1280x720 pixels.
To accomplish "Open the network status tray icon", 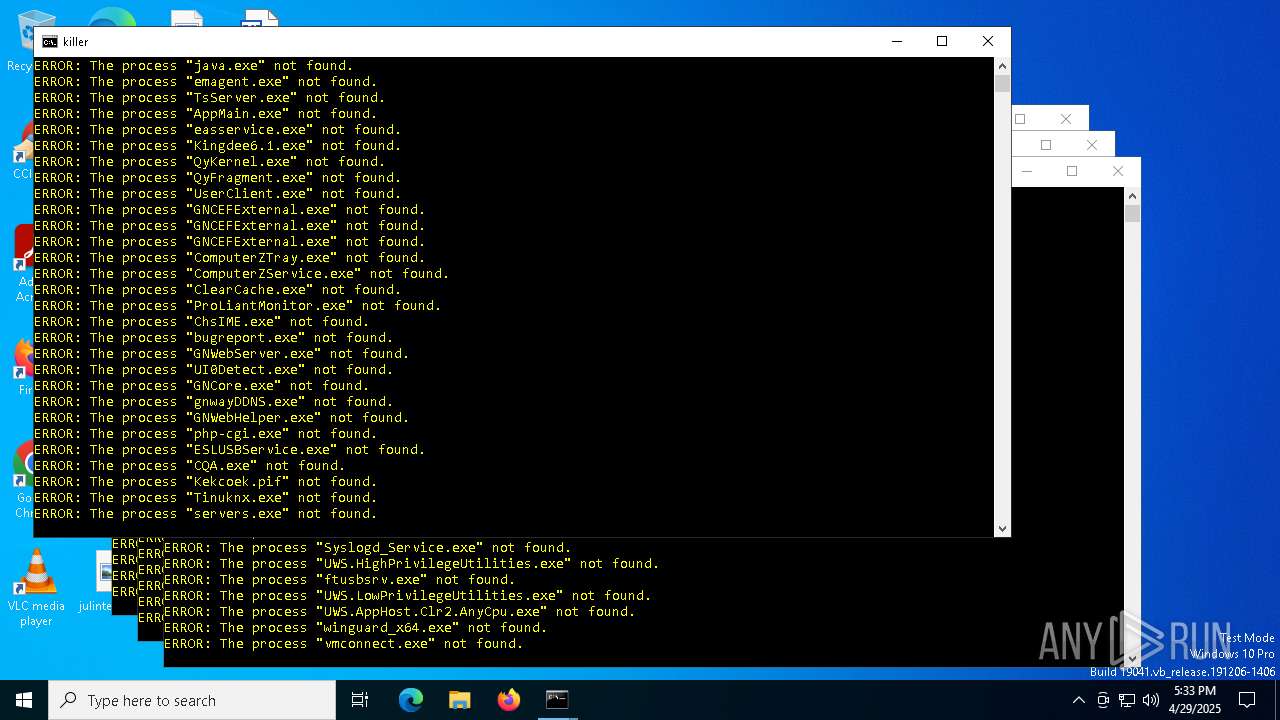I will (1127, 700).
